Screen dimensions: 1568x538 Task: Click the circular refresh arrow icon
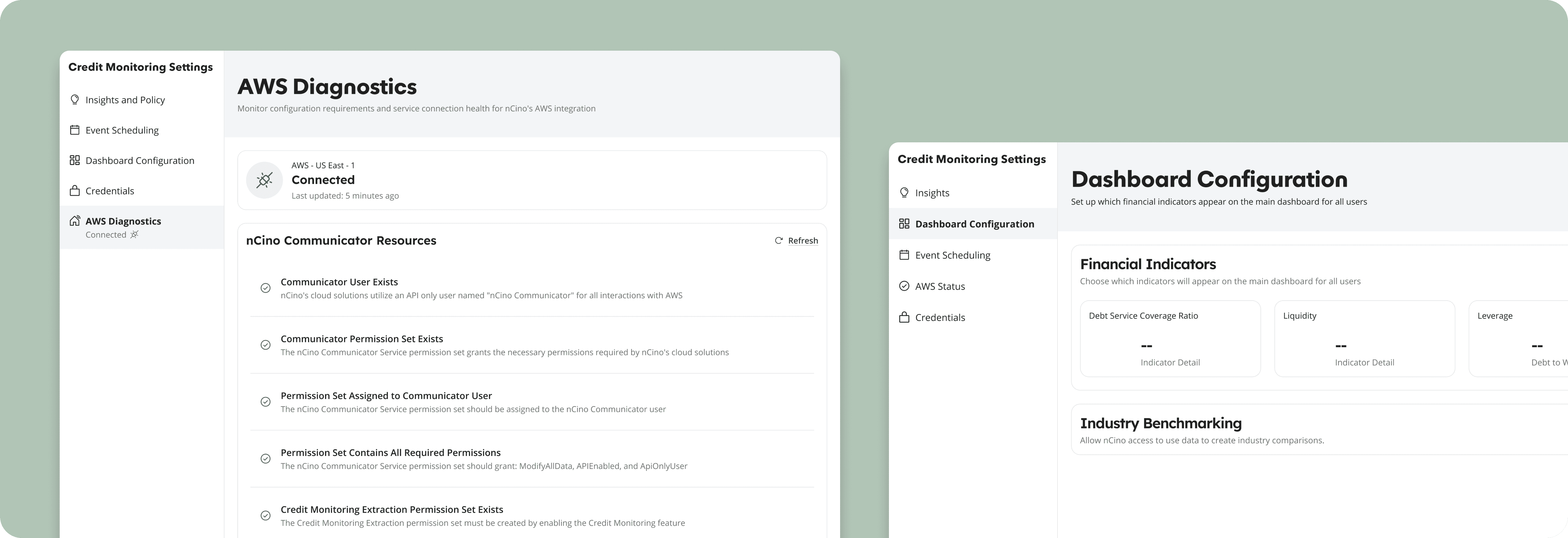coord(779,240)
